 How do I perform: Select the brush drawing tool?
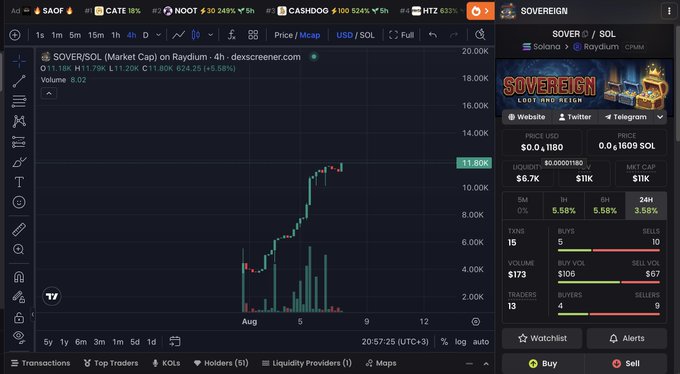(x=19, y=162)
